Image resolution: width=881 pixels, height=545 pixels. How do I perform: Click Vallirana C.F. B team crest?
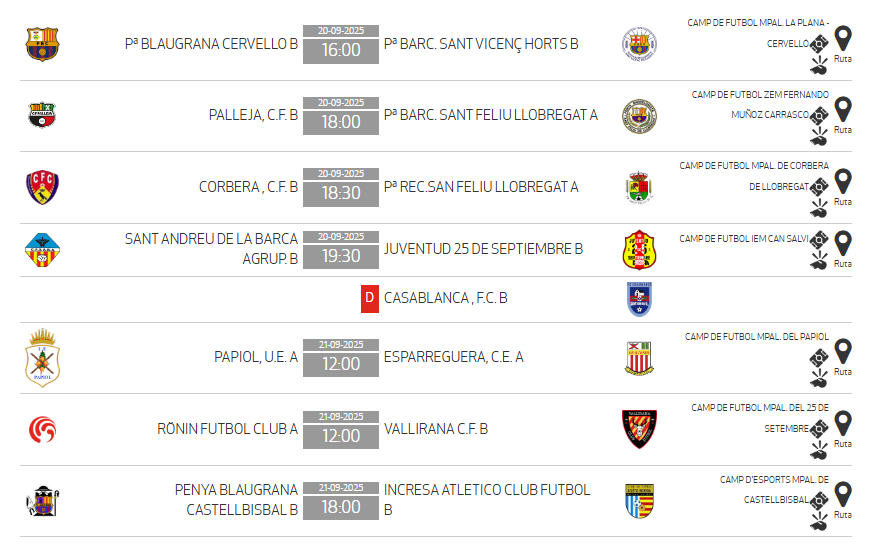click(x=639, y=429)
